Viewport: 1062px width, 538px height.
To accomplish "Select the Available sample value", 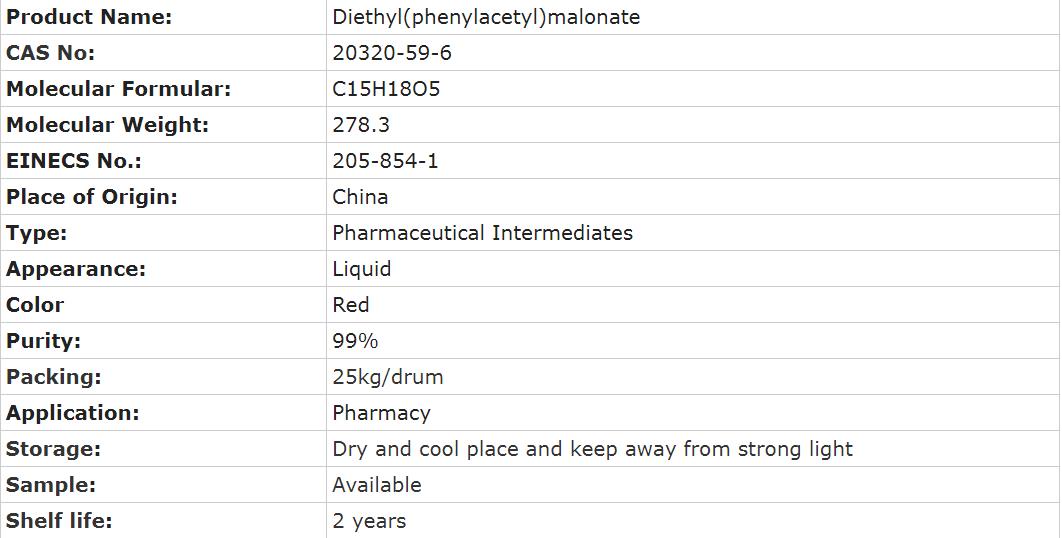I will [377, 485].
